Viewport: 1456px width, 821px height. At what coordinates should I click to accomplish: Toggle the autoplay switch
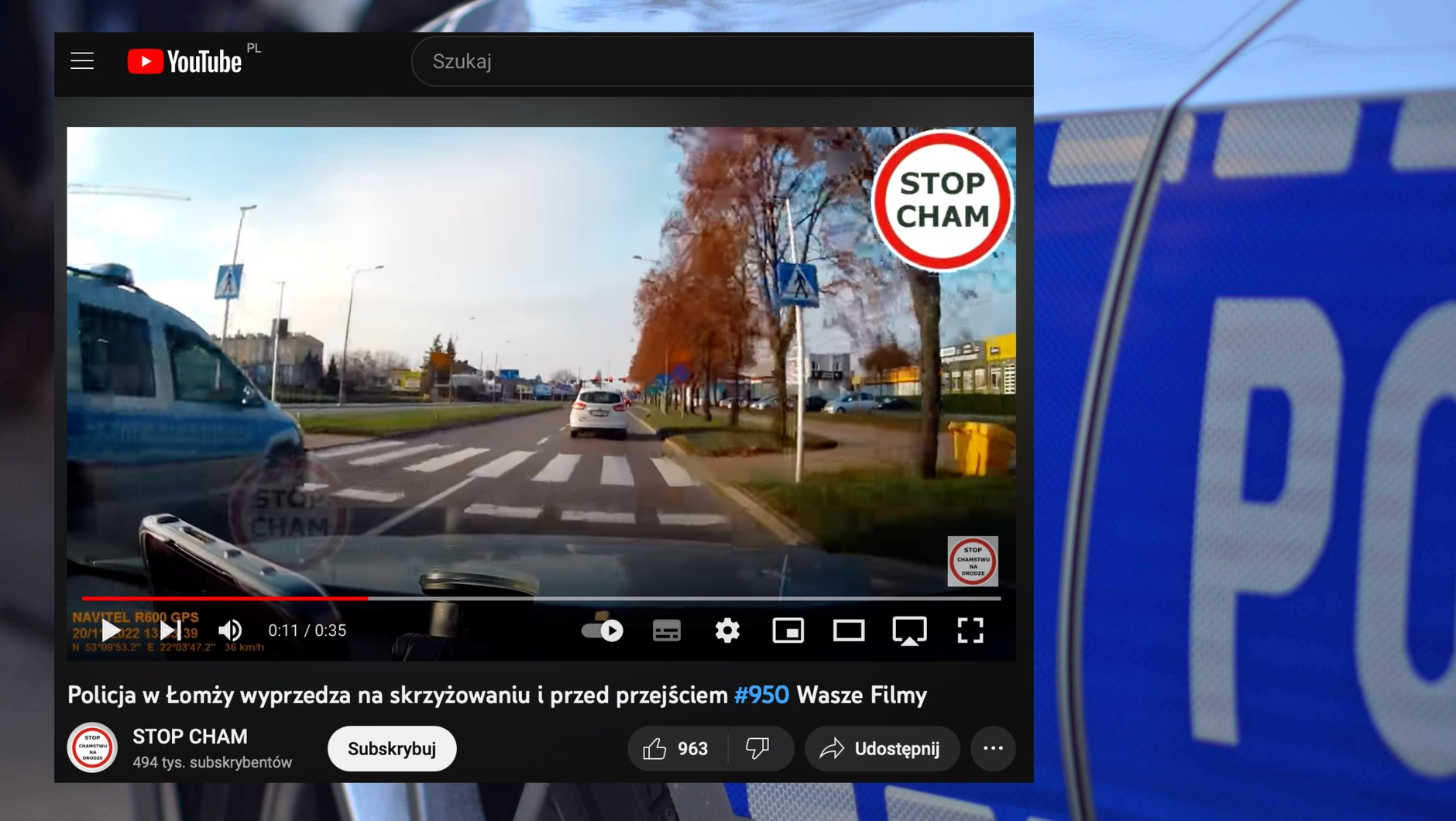pos(603,630)
